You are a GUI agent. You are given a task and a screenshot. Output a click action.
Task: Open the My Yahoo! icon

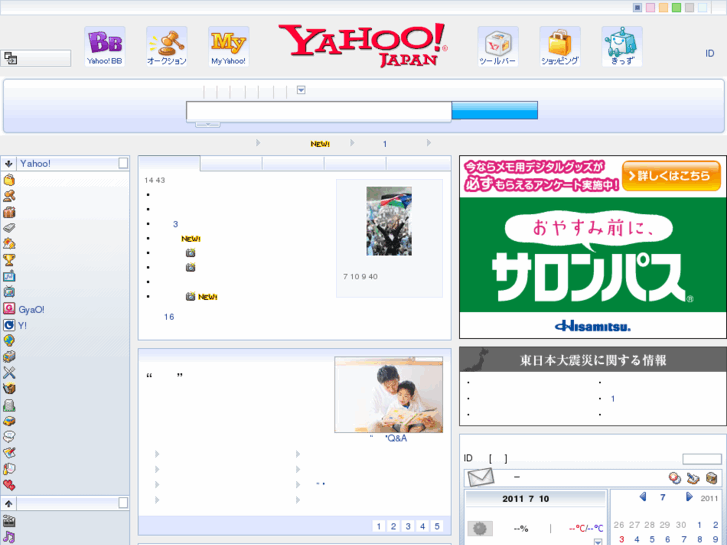click(x=229, y=46)
